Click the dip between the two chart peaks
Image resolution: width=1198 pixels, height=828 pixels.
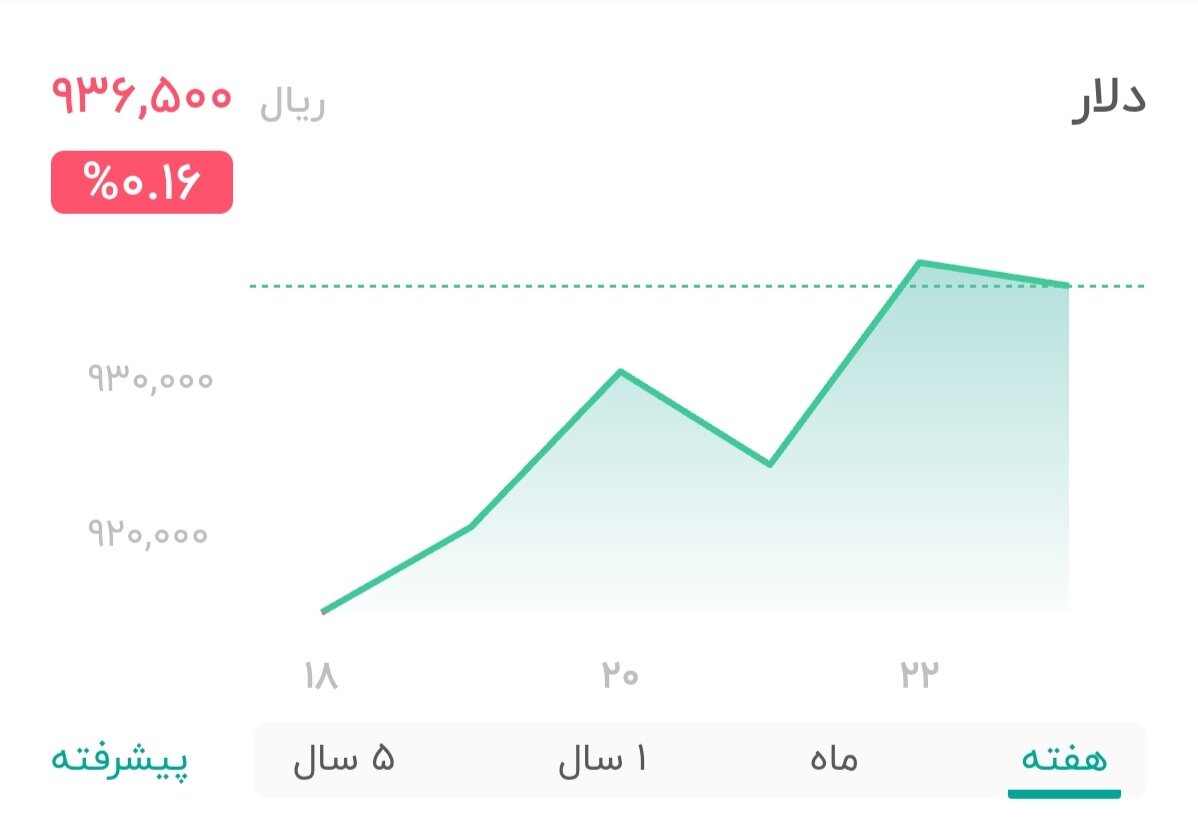768,463
